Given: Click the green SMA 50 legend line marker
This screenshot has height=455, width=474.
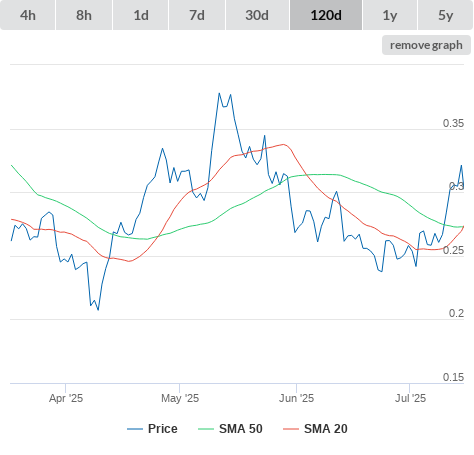Looking at the screenshot, I should (x=206, y=429).
